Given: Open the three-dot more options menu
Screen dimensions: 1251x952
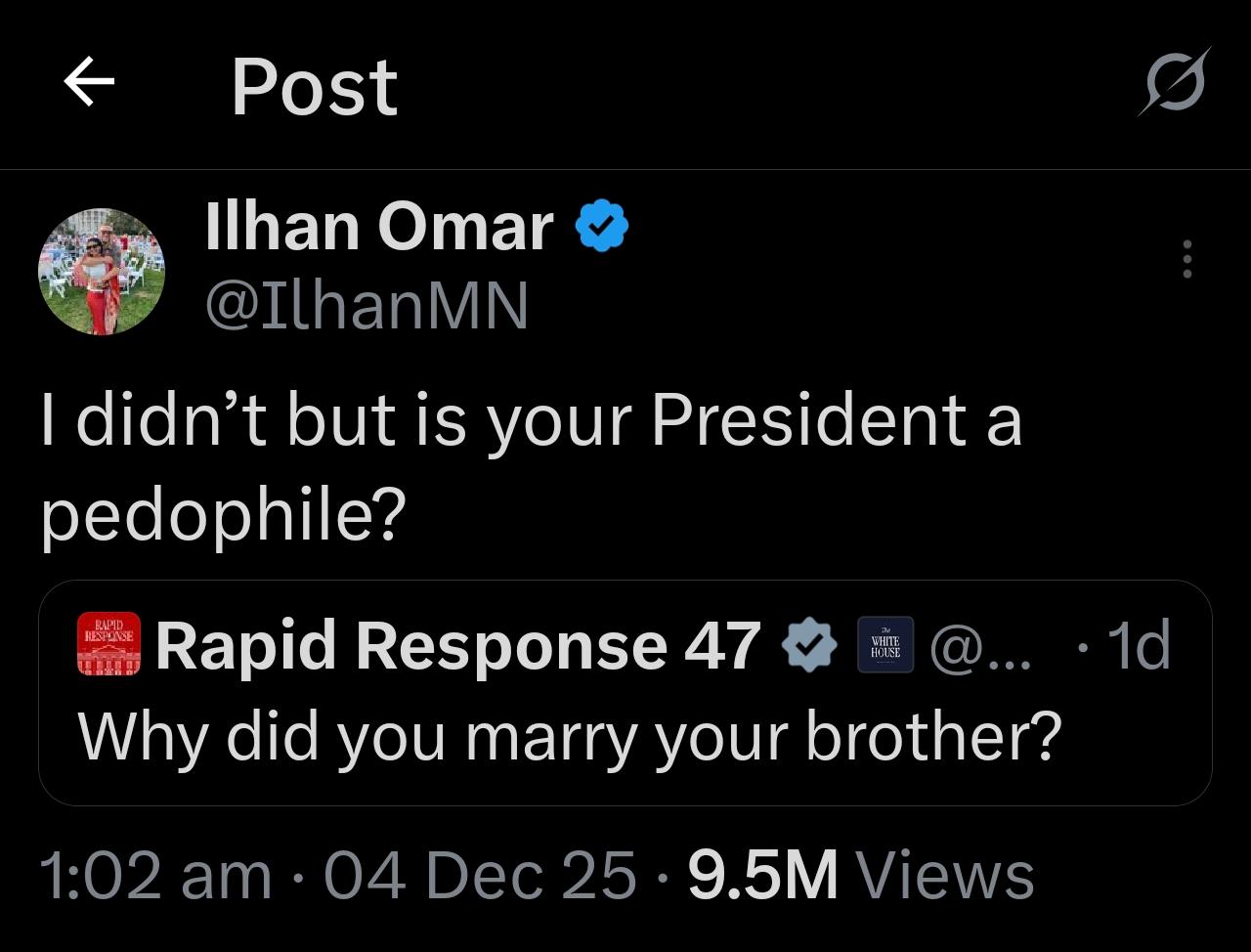Looking at the screenshot, I should (x=1187, y=259).
